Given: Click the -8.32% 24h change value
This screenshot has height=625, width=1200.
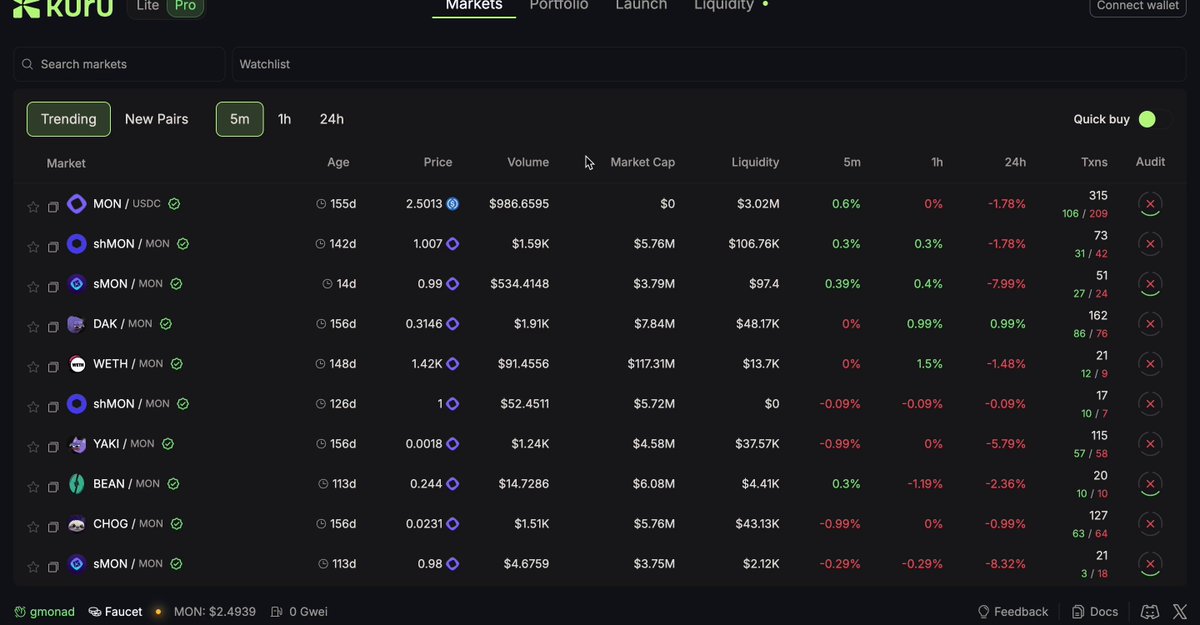Looking at the screenshot, I should tap(1006, 564).
